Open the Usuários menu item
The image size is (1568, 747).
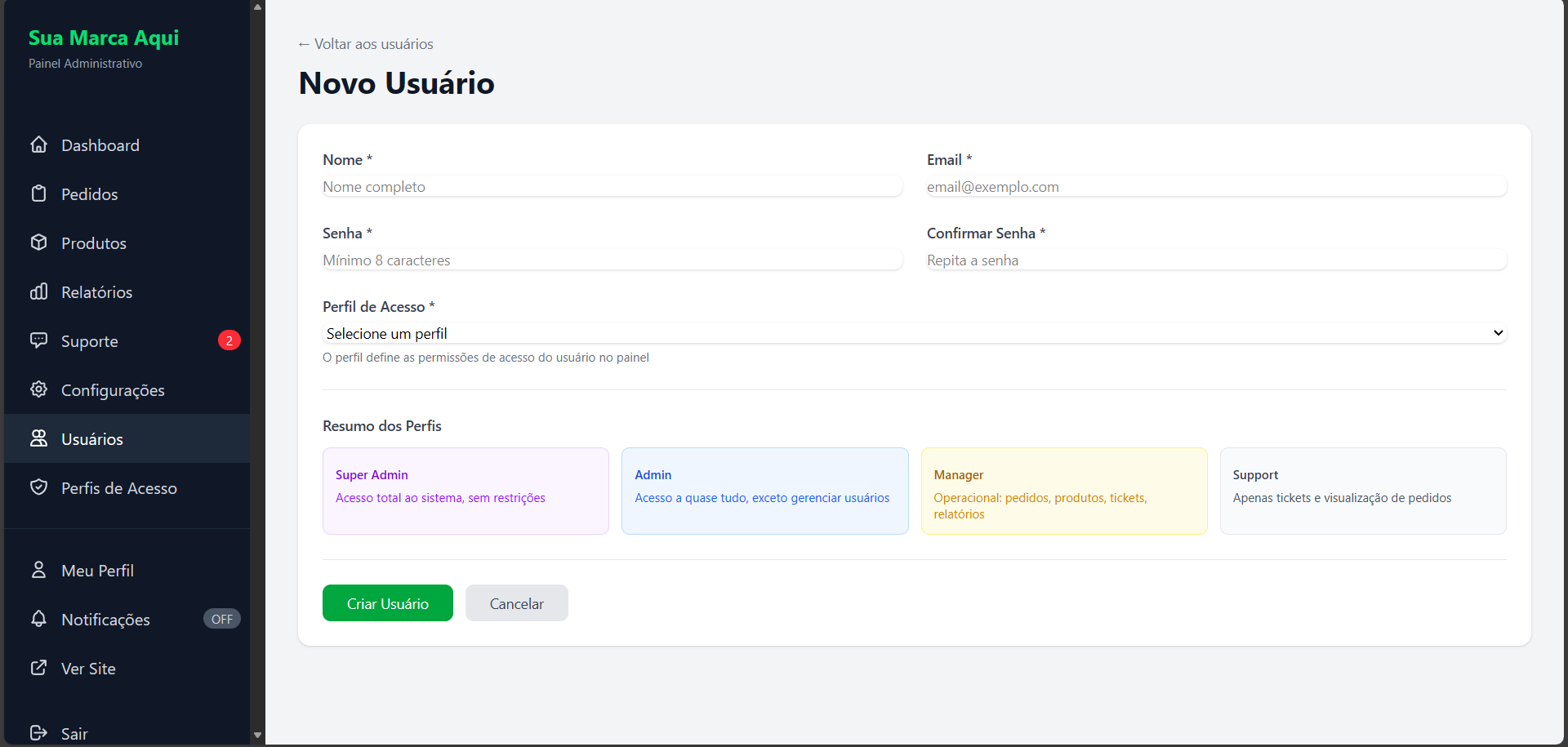click(92, 439)
